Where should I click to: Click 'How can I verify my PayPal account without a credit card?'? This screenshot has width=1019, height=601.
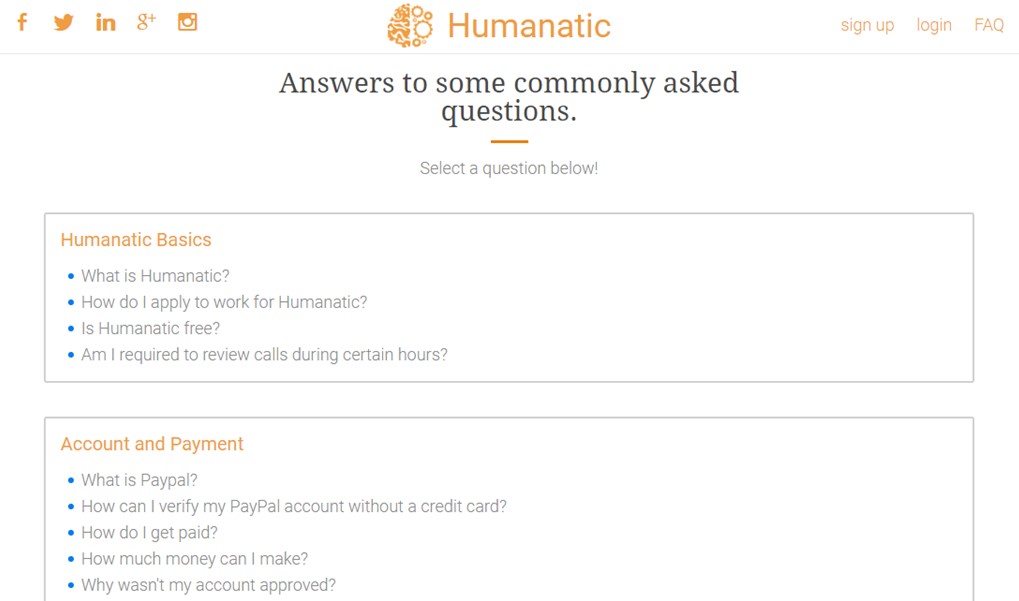tap(295, 506)
